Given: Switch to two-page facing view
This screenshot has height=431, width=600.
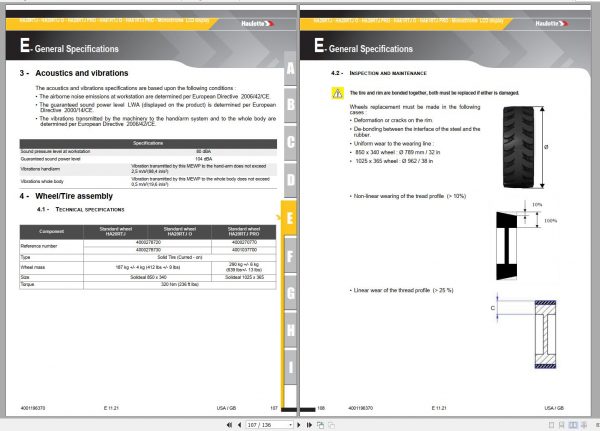Looking at the screenshot, I should 573,425.
